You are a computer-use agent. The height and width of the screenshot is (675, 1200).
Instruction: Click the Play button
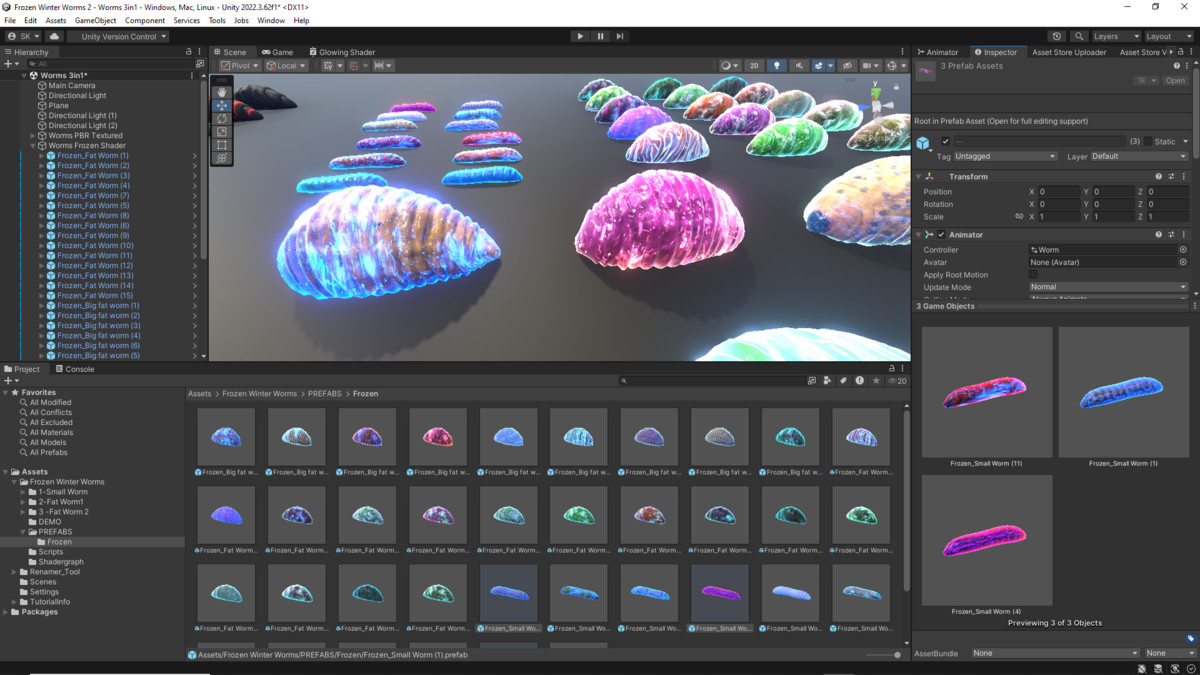pos(580,36)
